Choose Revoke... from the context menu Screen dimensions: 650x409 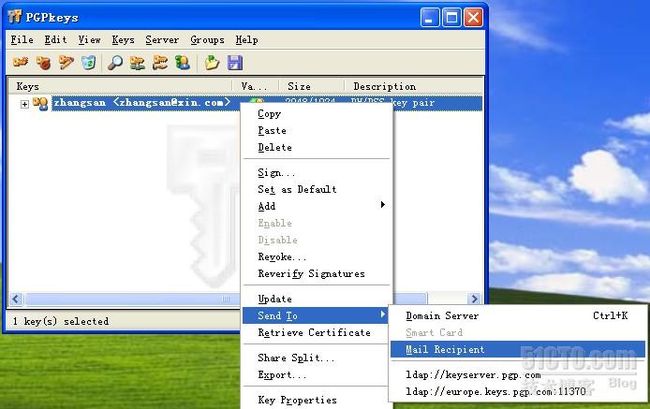click(x=317, y=257)
